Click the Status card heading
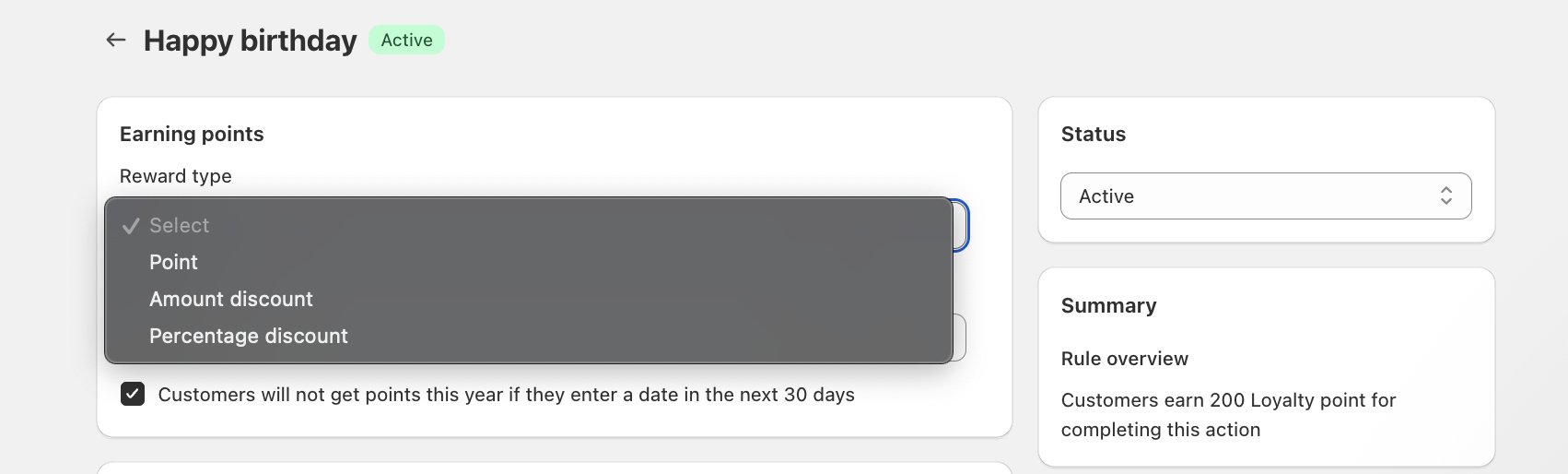Image resolution: width=1568 pixels, height=474 pixels. pos(1094,135)
